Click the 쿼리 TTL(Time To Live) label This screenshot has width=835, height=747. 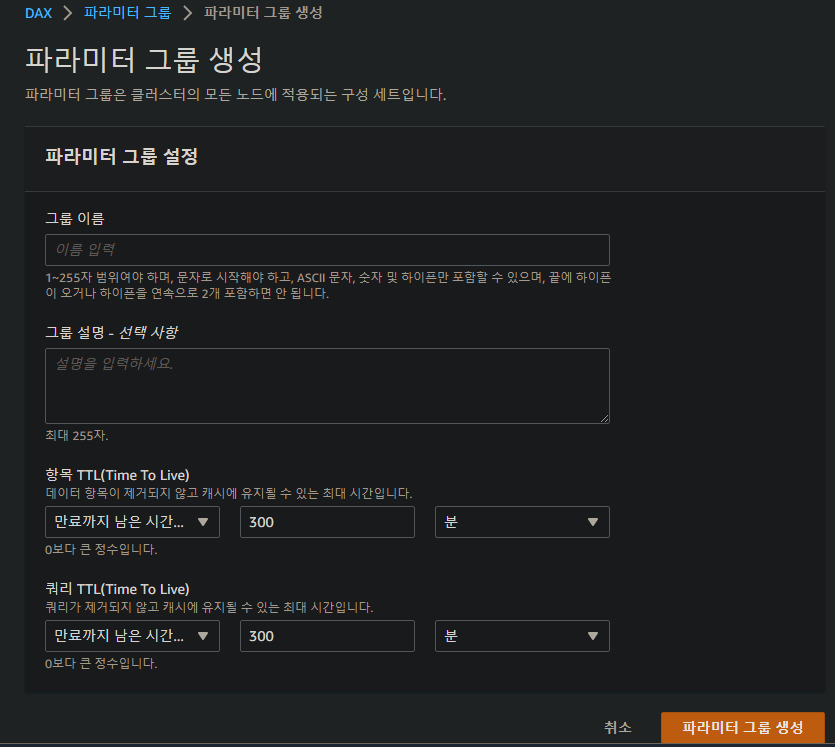[117, 589]
